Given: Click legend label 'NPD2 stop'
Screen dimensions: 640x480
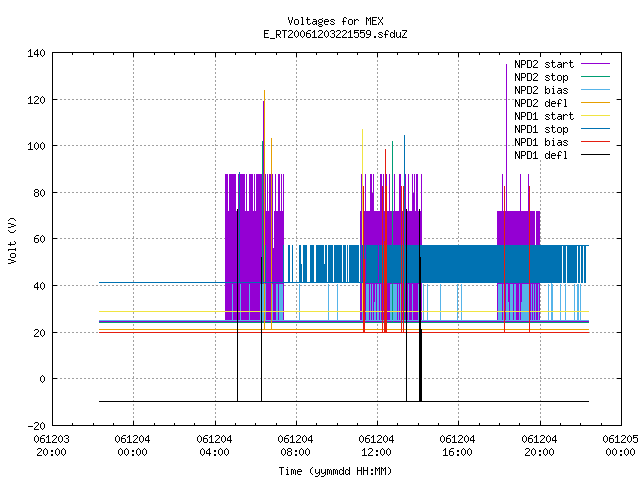Looking at the screenshot, I should point(541,77).
